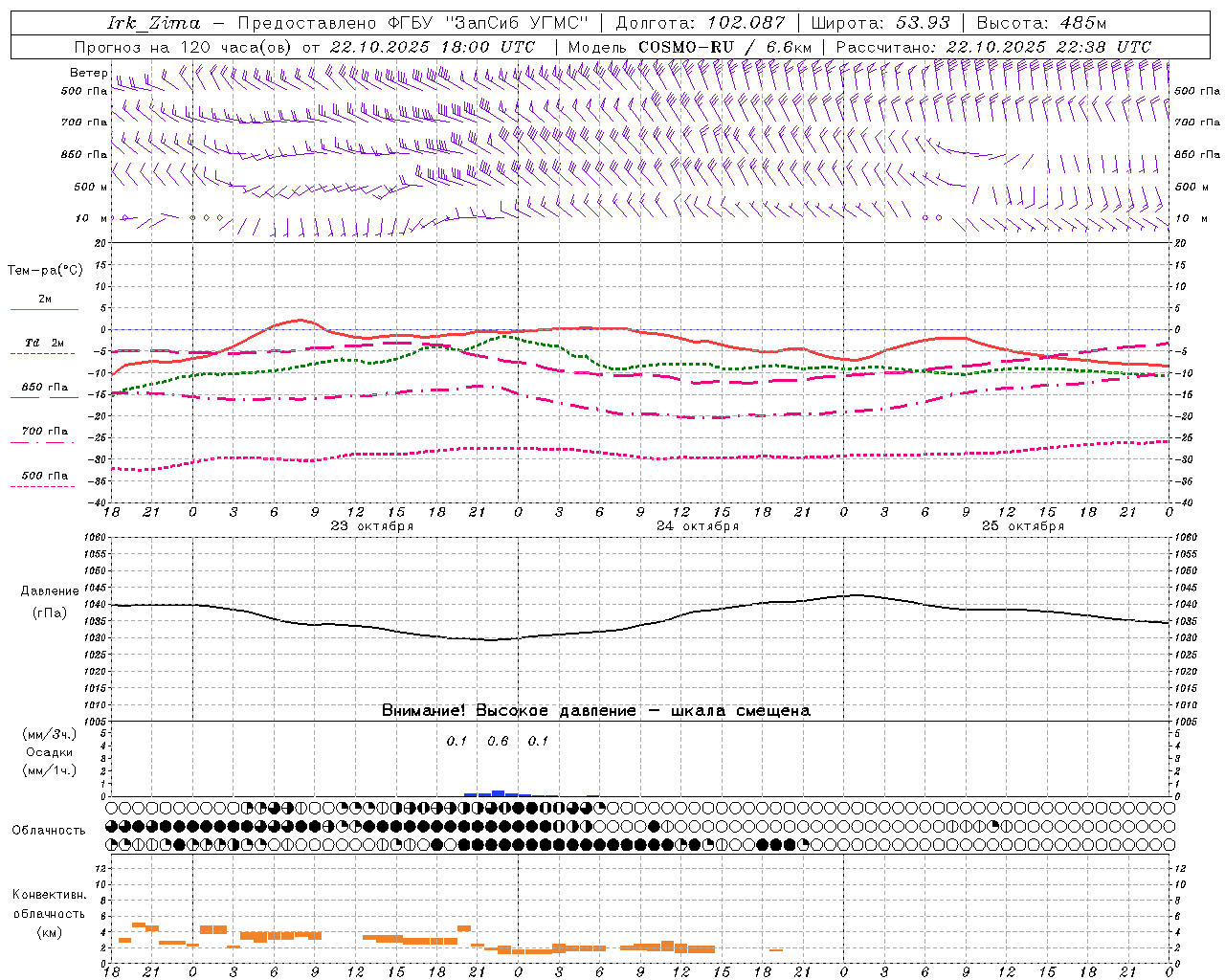Click the '23 октября' date label
Image resolution: width=1225 pixels, height=980 pixels.
(x=372, y=526)
